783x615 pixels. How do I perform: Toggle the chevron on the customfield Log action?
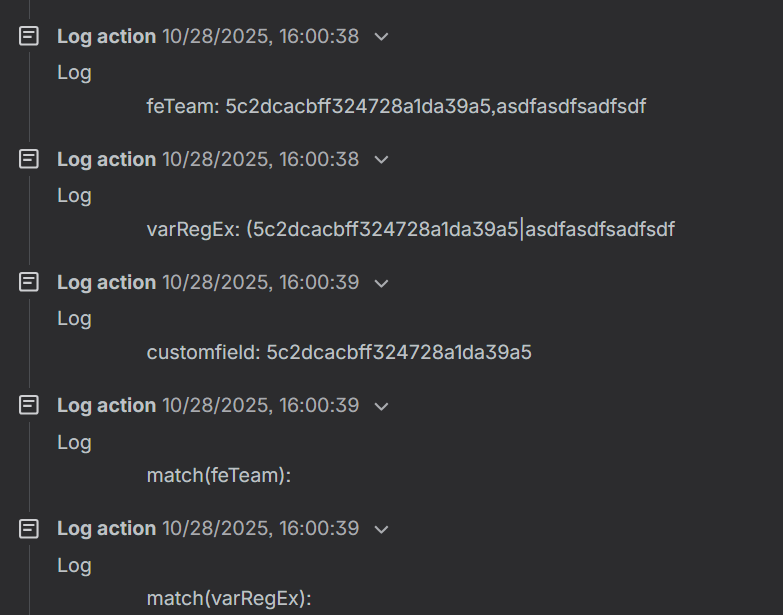(380, 283)
